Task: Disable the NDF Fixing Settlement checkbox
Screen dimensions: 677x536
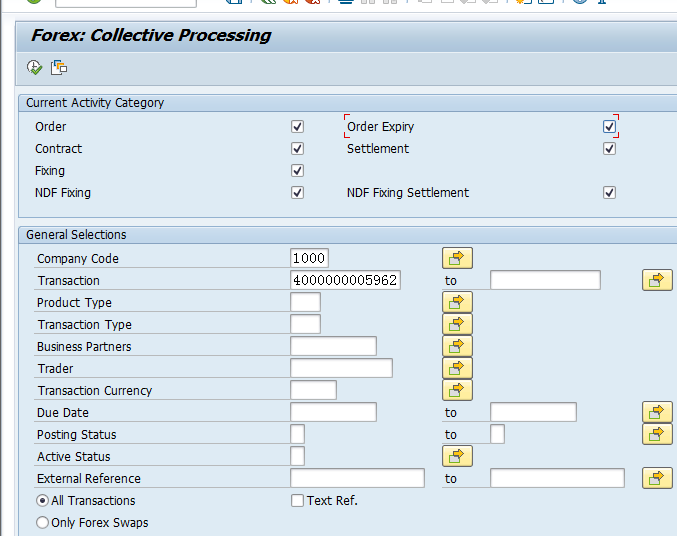Action: pos(609,193)
